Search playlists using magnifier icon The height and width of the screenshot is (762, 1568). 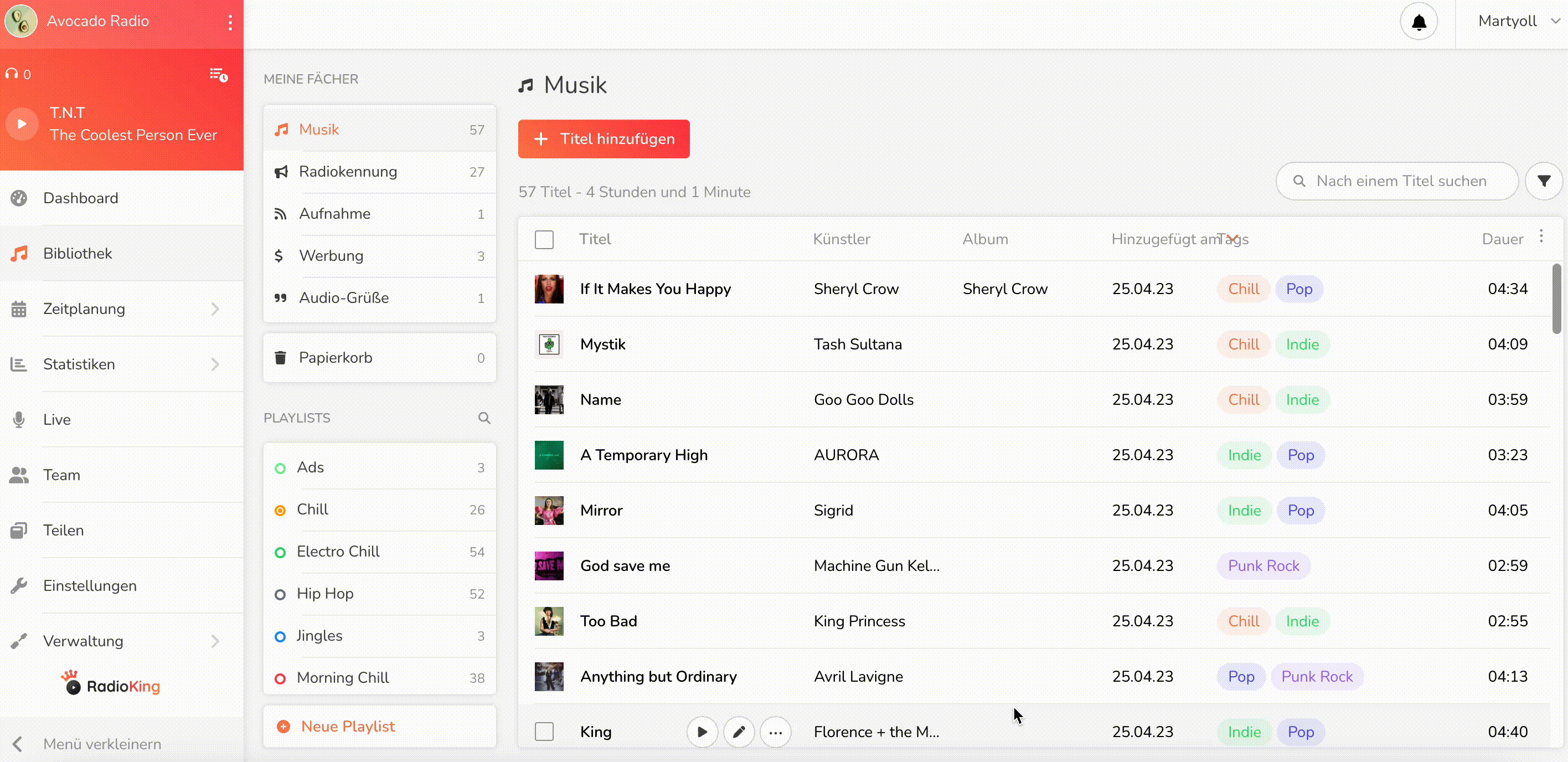[484, 418]
